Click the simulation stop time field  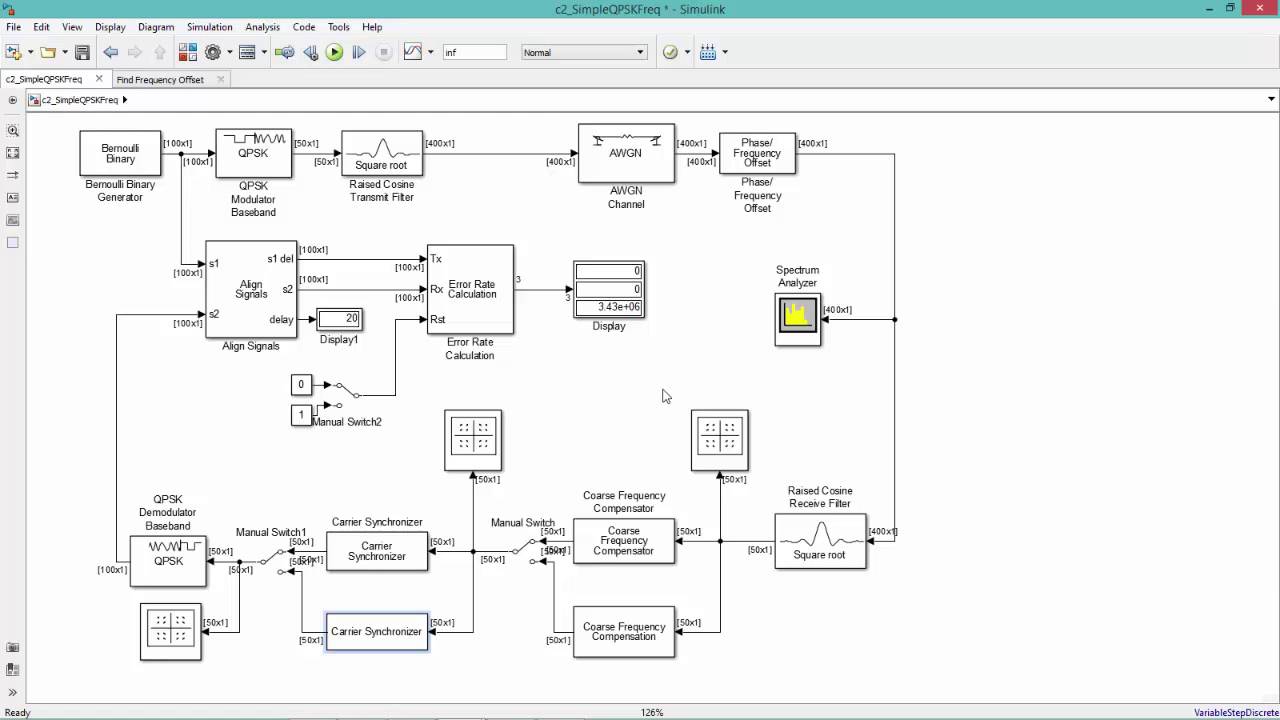click(474, 52)
